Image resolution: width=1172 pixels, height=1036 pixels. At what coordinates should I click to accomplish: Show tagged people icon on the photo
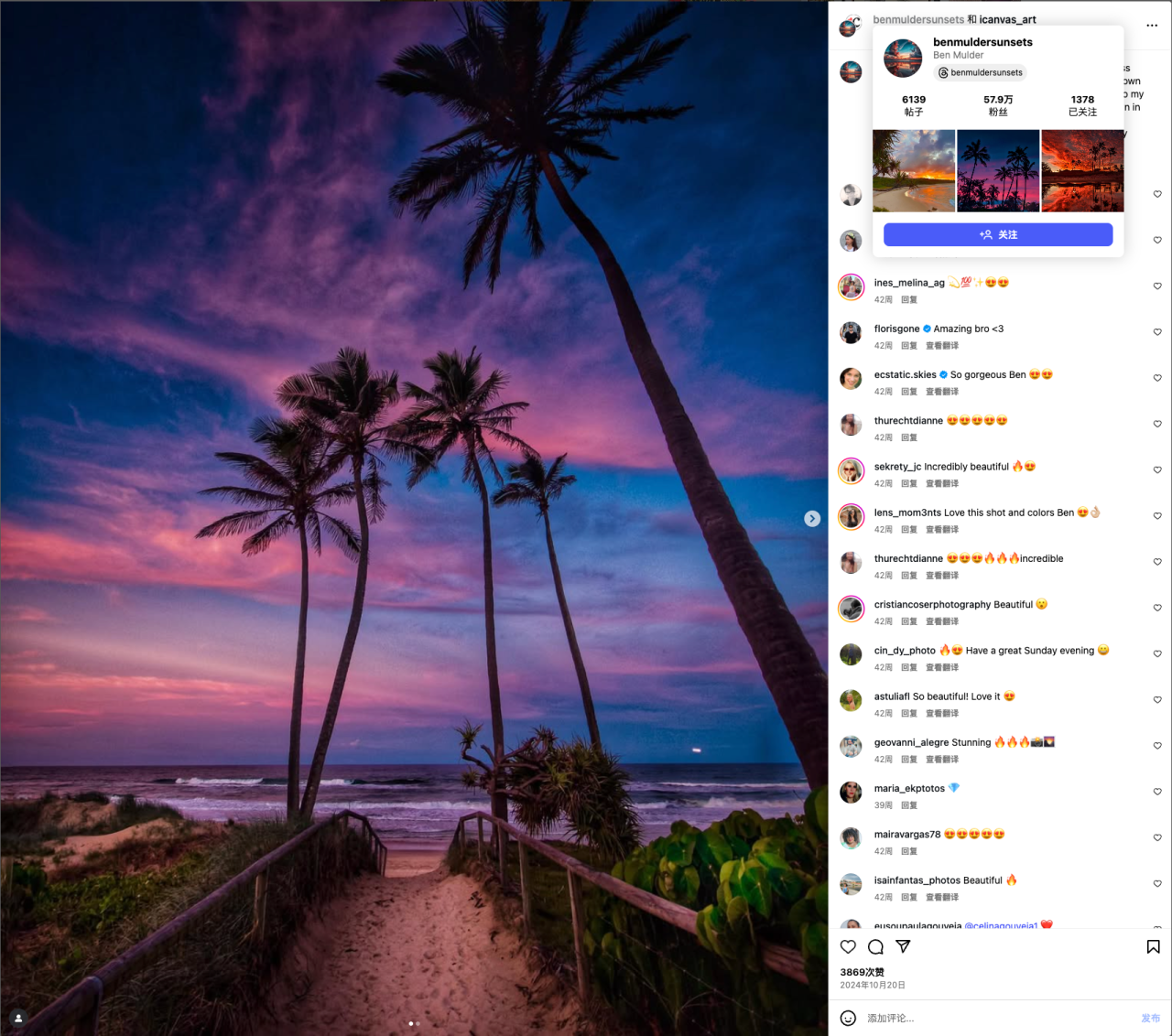(18, 1018)
